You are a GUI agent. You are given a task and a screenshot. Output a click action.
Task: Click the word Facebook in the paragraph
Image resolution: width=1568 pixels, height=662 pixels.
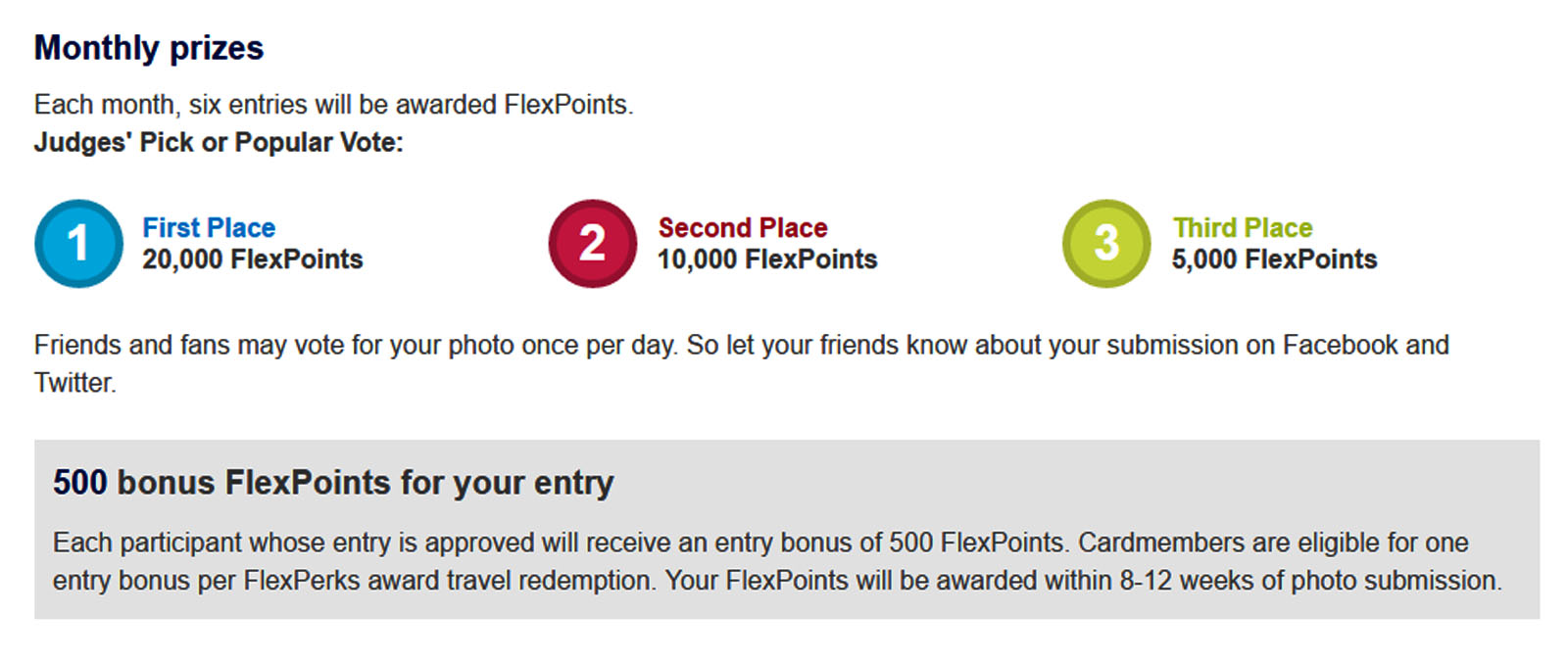[1340, 346]
